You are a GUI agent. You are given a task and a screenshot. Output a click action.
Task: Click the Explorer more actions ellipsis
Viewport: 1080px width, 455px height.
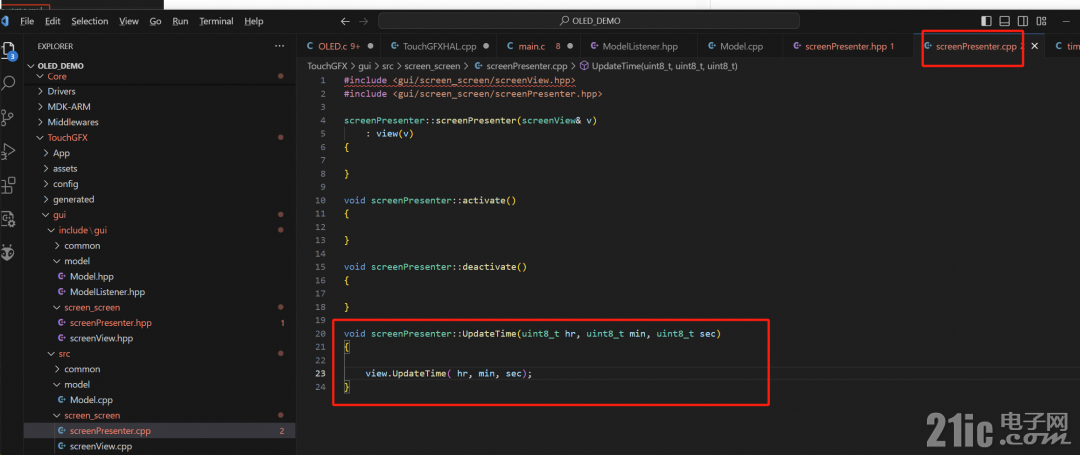[x=279, y=46]
